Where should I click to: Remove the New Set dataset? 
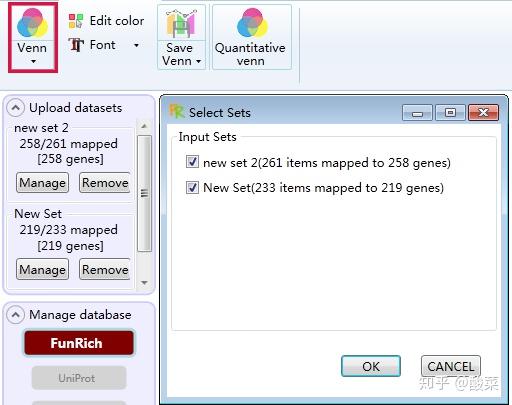coord(105,269)
